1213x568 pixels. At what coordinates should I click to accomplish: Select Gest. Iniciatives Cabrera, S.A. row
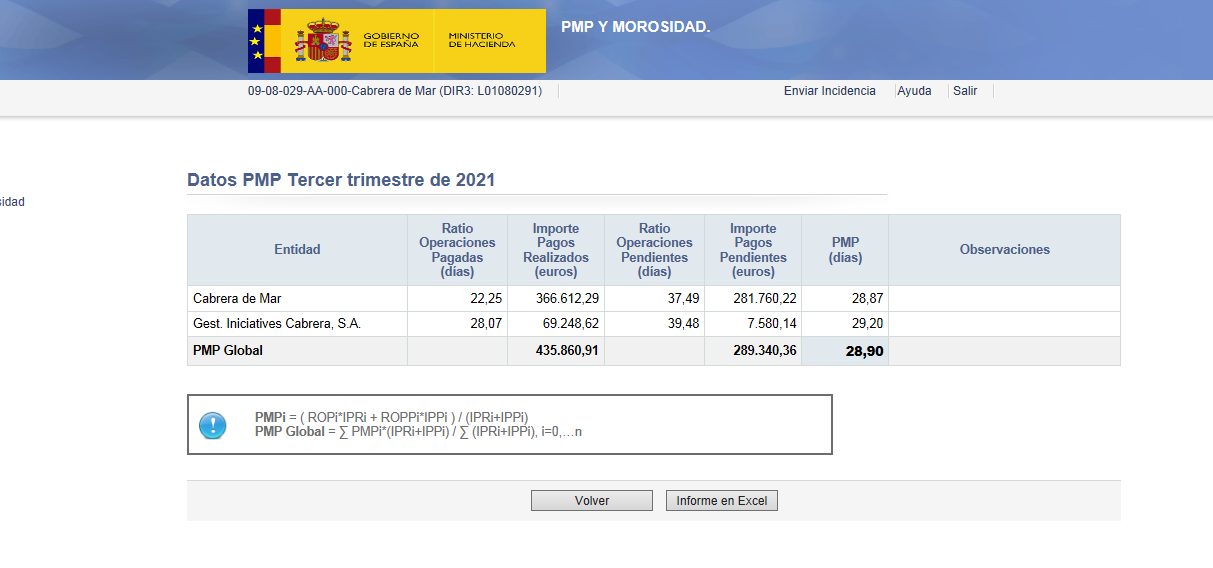(276, 324)
